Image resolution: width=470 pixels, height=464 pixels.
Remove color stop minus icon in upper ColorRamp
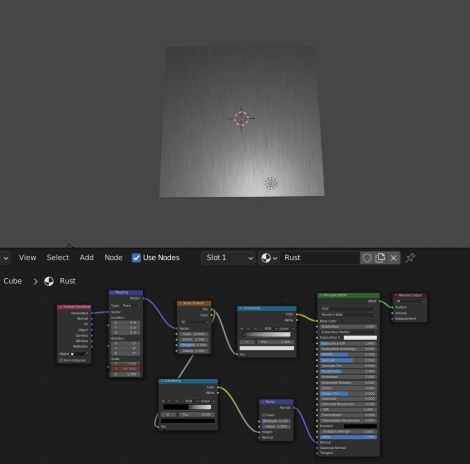click(248, 329)
